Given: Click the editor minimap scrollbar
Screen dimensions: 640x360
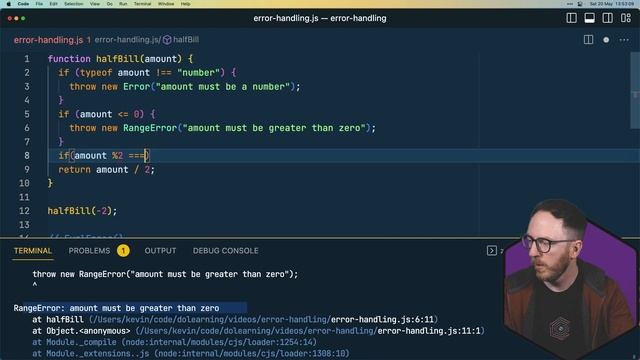Looking at the screenshot, I should tap(635, 91).
